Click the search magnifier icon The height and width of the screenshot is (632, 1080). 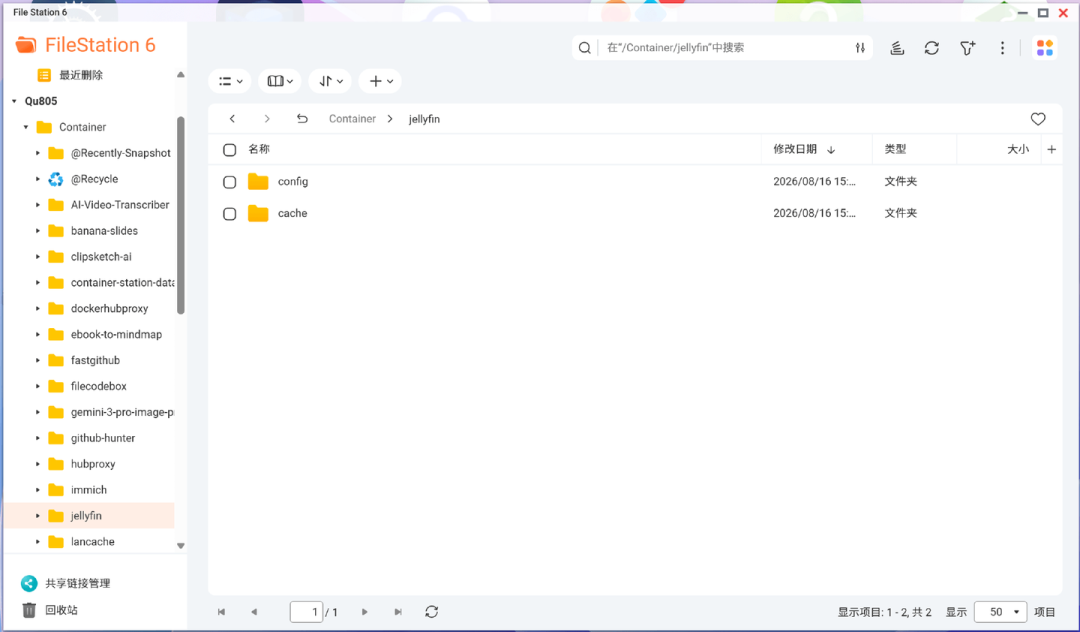pos(584,48)
